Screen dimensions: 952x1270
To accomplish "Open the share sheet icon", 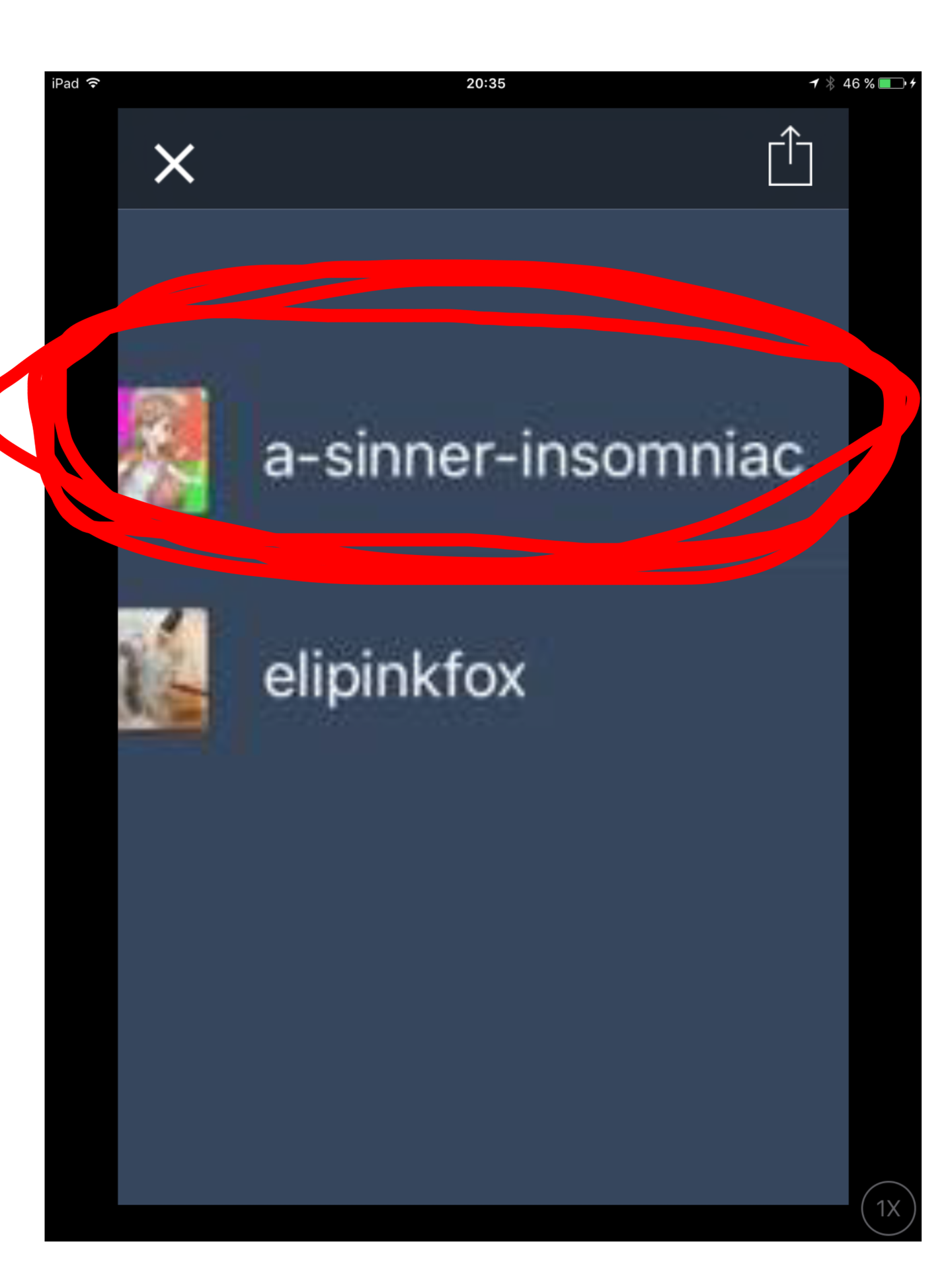I will [x=789, y=156].
